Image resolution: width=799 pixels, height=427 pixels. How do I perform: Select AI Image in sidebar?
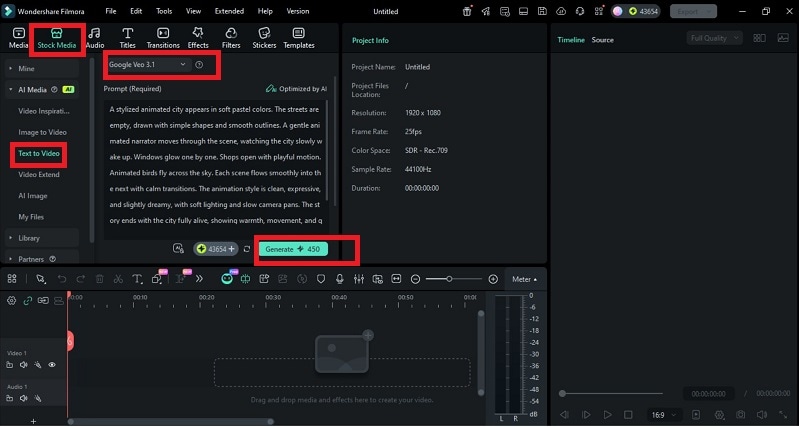click(33, 196)
